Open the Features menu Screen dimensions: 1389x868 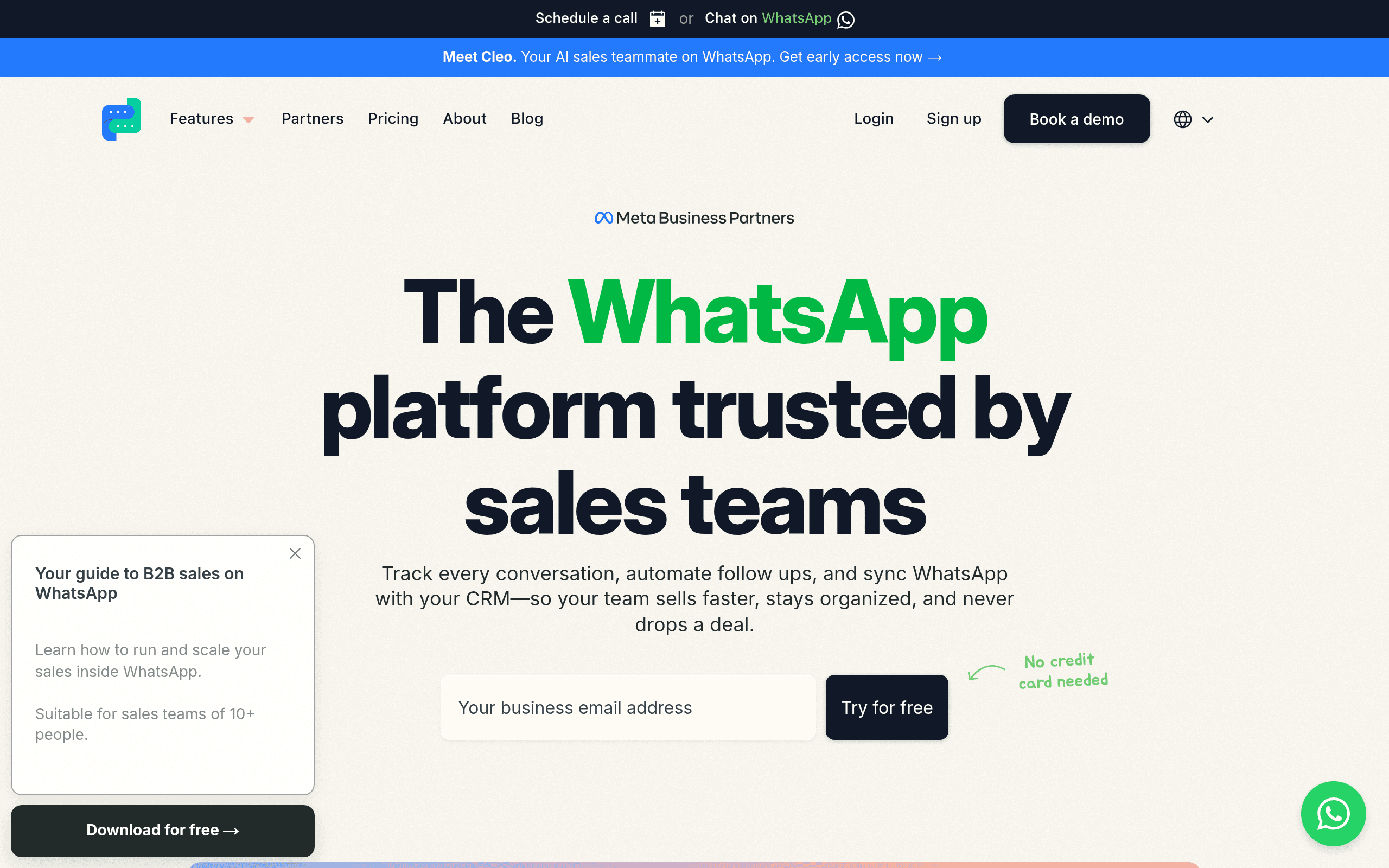(201, 119)
